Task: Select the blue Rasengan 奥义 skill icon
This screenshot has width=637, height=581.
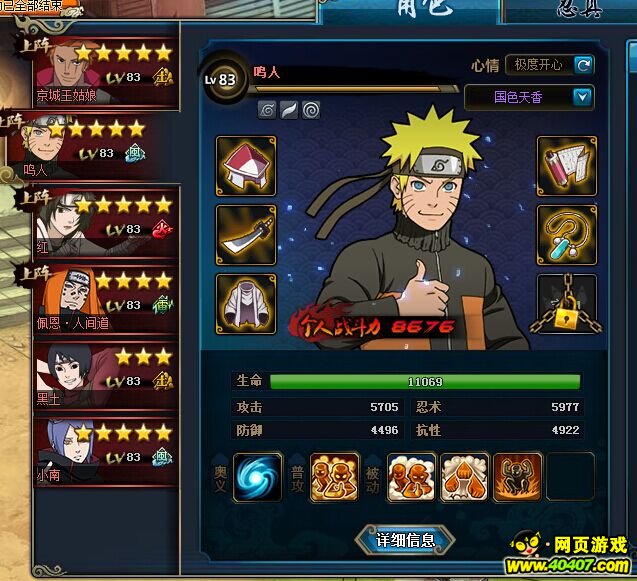Action: [x=258, y=477]
